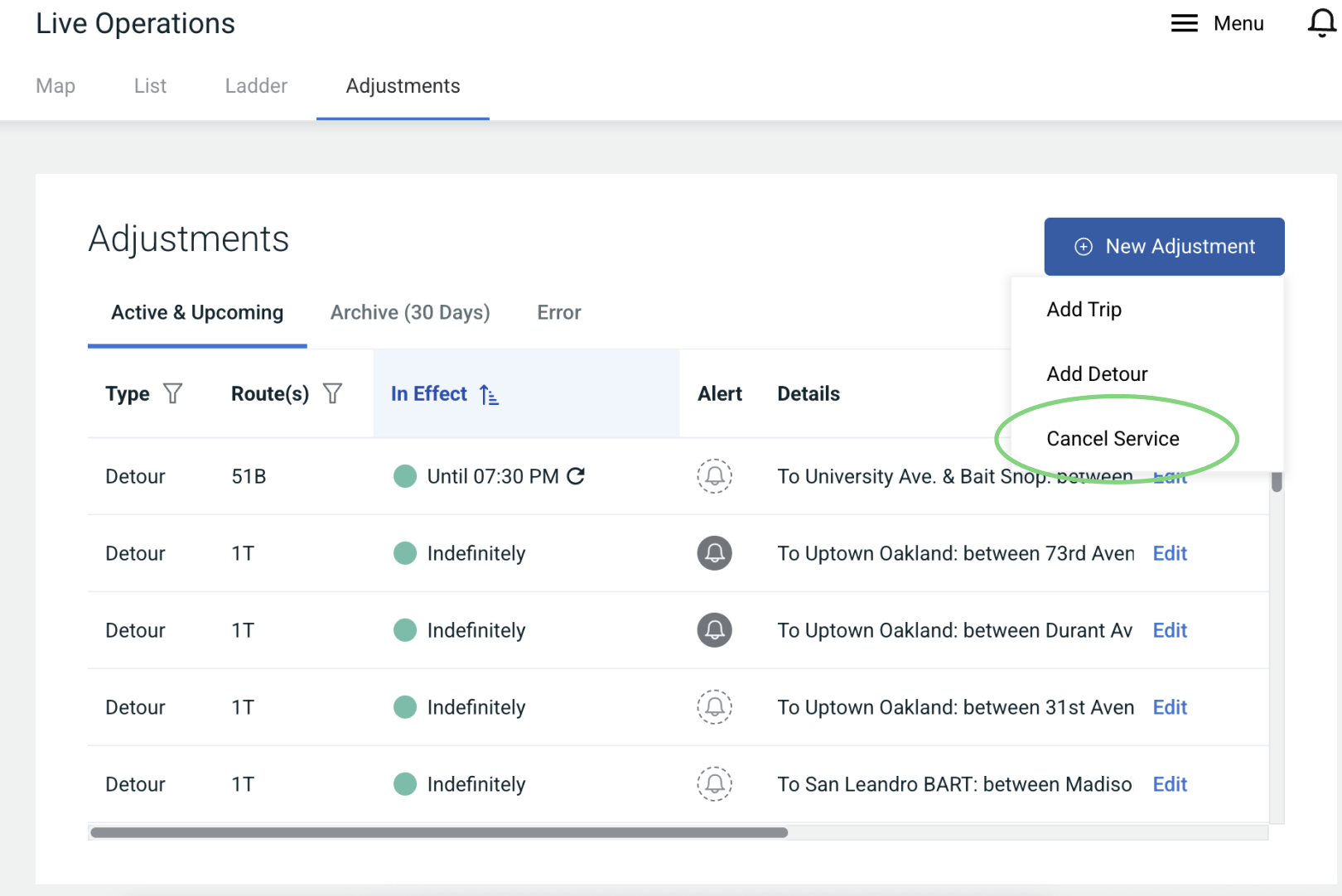Toggle alert bell for San Leandro BART detour
The width and height of the screenshot is (1342, 896).
pos(714,784)
